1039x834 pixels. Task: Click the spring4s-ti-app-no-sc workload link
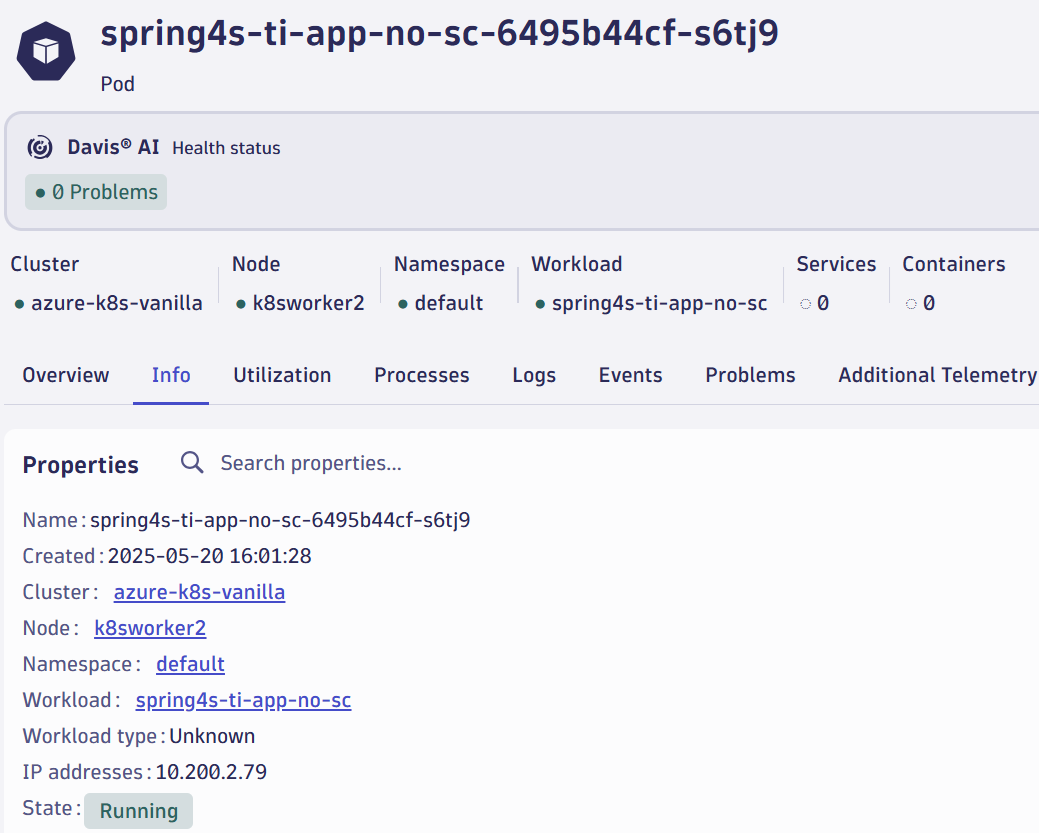(243, 700)
